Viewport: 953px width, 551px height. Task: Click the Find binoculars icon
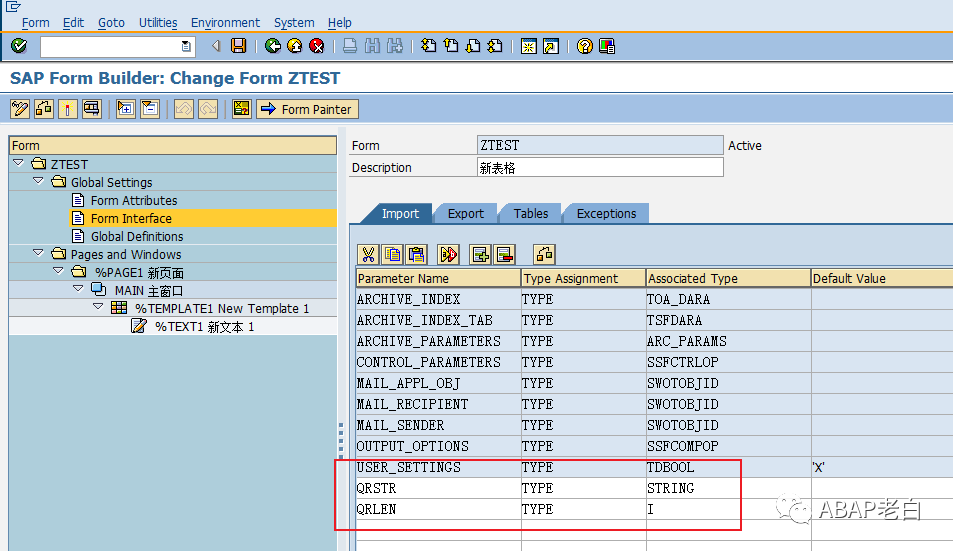(373, 46)
